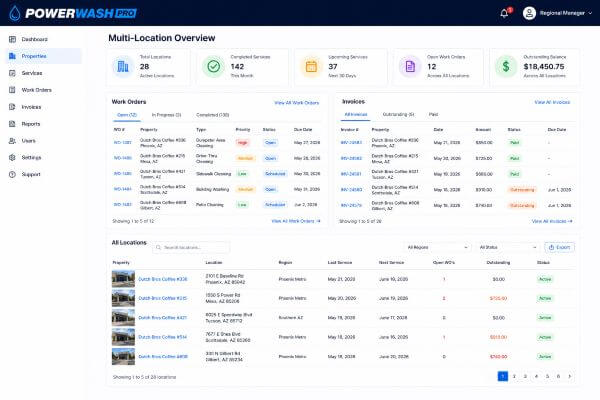Open Dutch Bros Coffee #215 in the All Locations table
The image size is (600, 400).
click(163, 298)
